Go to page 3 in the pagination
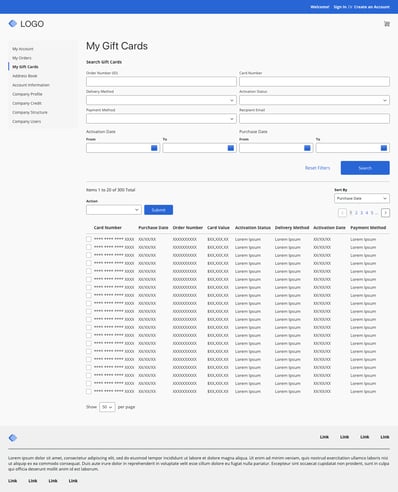This screenshot has height=492, width=398. point(361,213)
